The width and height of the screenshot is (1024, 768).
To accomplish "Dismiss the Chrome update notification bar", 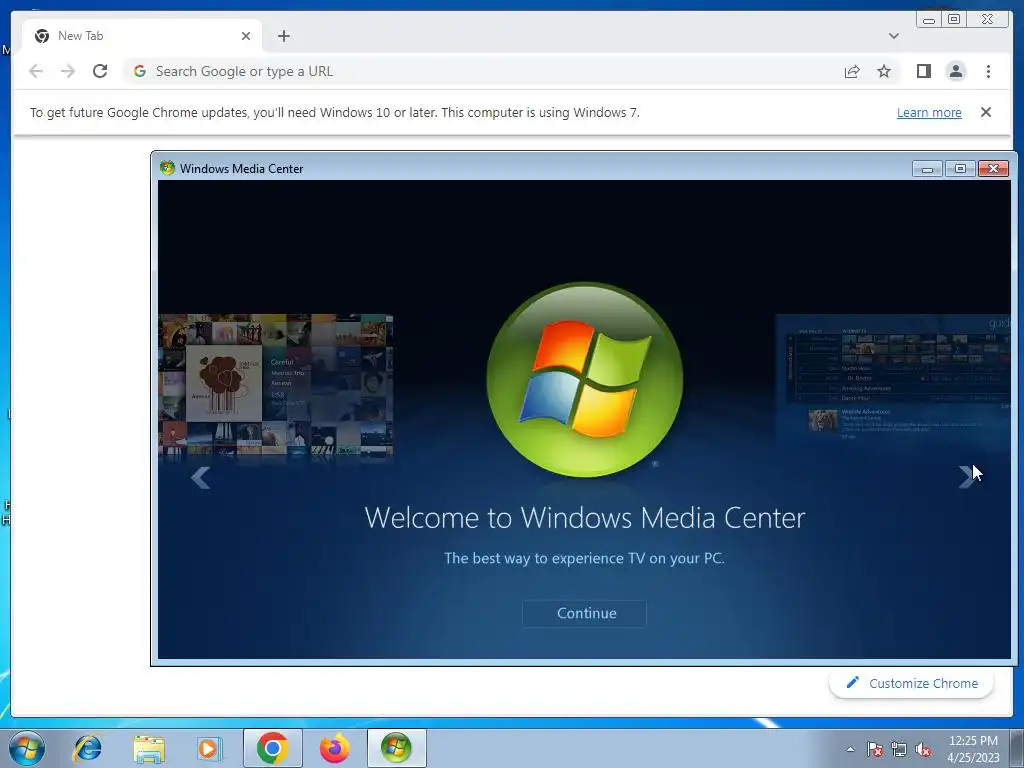I will [x=986, y=112].
